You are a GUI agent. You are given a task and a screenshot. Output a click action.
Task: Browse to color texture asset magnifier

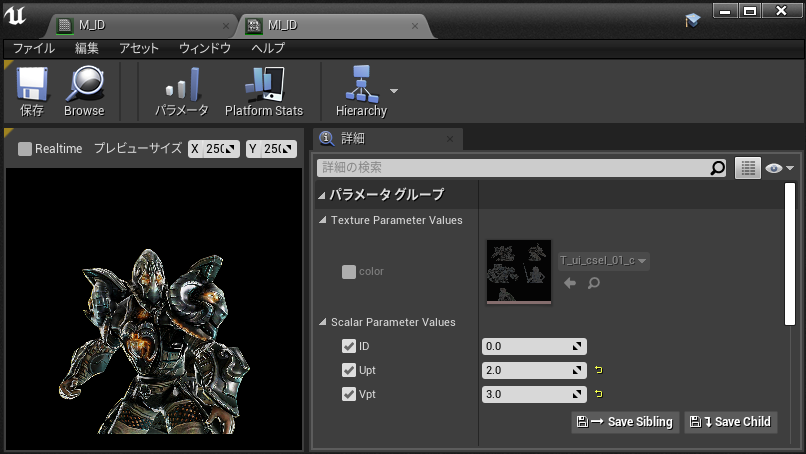[x=594, y=283]
